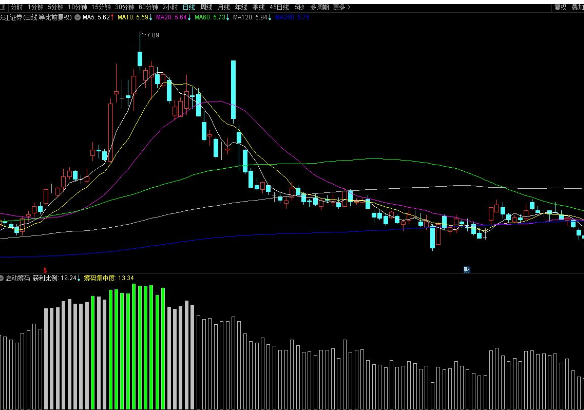The image size is (584, 410).
Task: Select the MA250 blue indicator label
Action: 292,17
